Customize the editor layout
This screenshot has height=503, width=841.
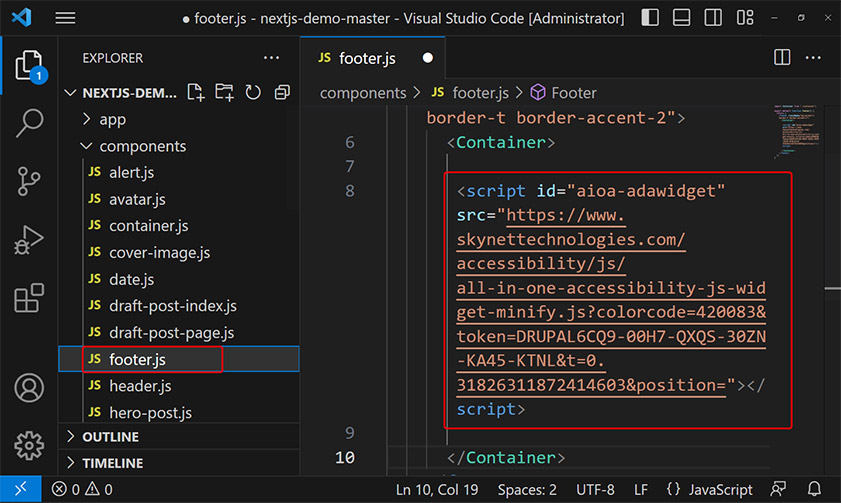click(x=744, y=18)
